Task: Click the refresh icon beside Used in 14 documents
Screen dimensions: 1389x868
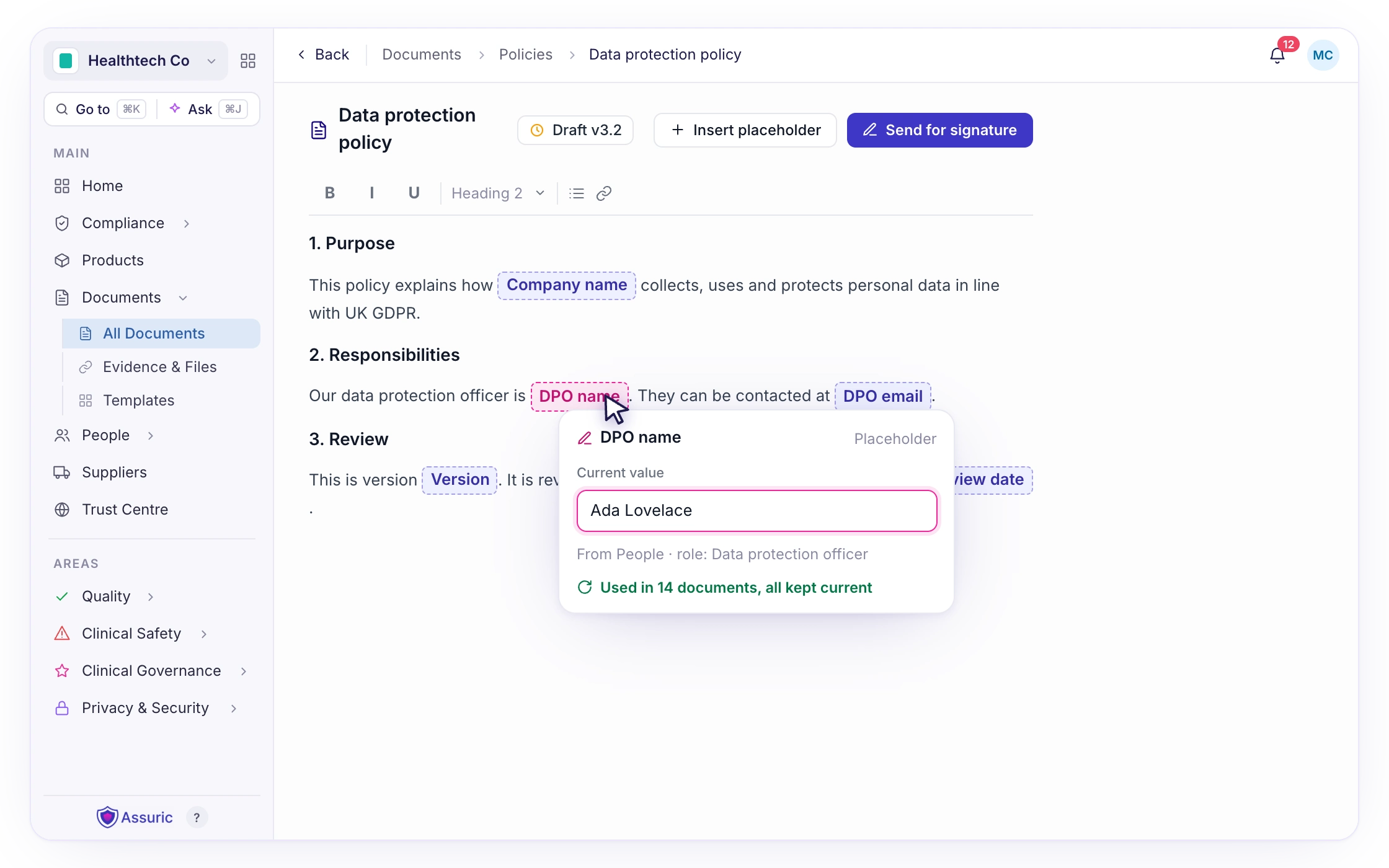Action: (x=584, y=587)
